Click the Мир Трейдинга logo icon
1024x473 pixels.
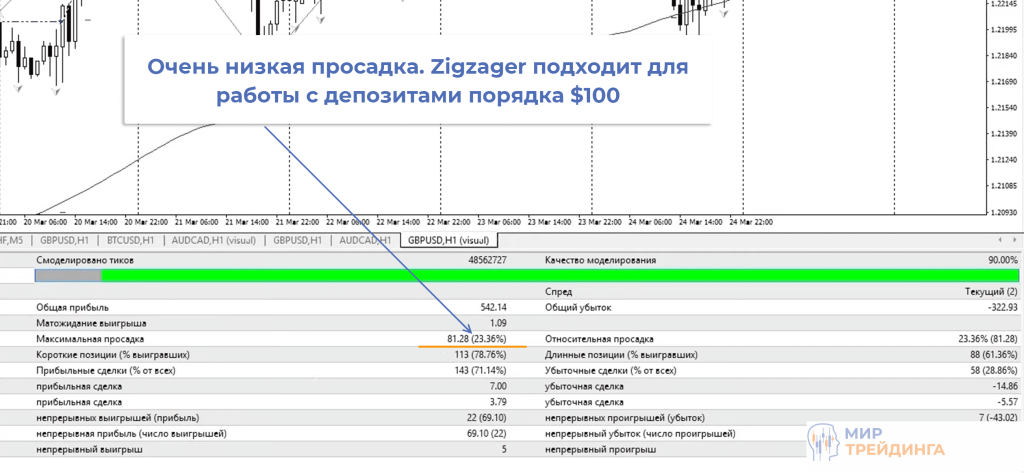click(822, 440)
